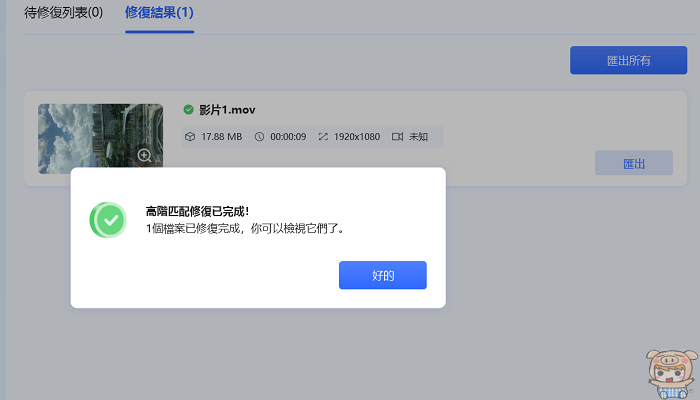Image resolution: width=700 pixels, height=400 pixels.
Task: Click the 好的 button in the dialog
Action: point(383,275)
